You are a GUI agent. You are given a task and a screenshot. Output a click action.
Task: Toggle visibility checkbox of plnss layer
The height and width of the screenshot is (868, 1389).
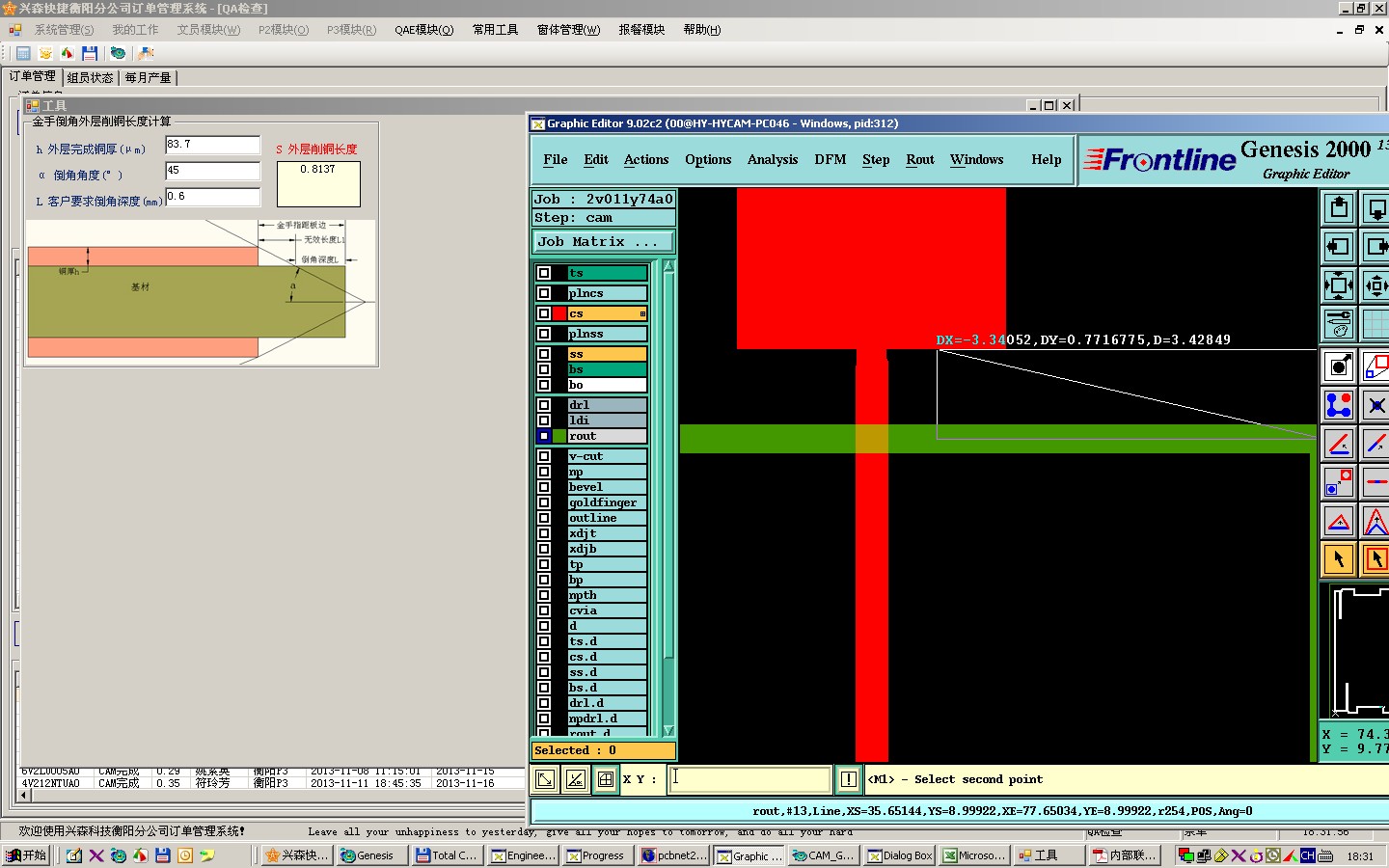pyautogui.click(x=544, y=334)
